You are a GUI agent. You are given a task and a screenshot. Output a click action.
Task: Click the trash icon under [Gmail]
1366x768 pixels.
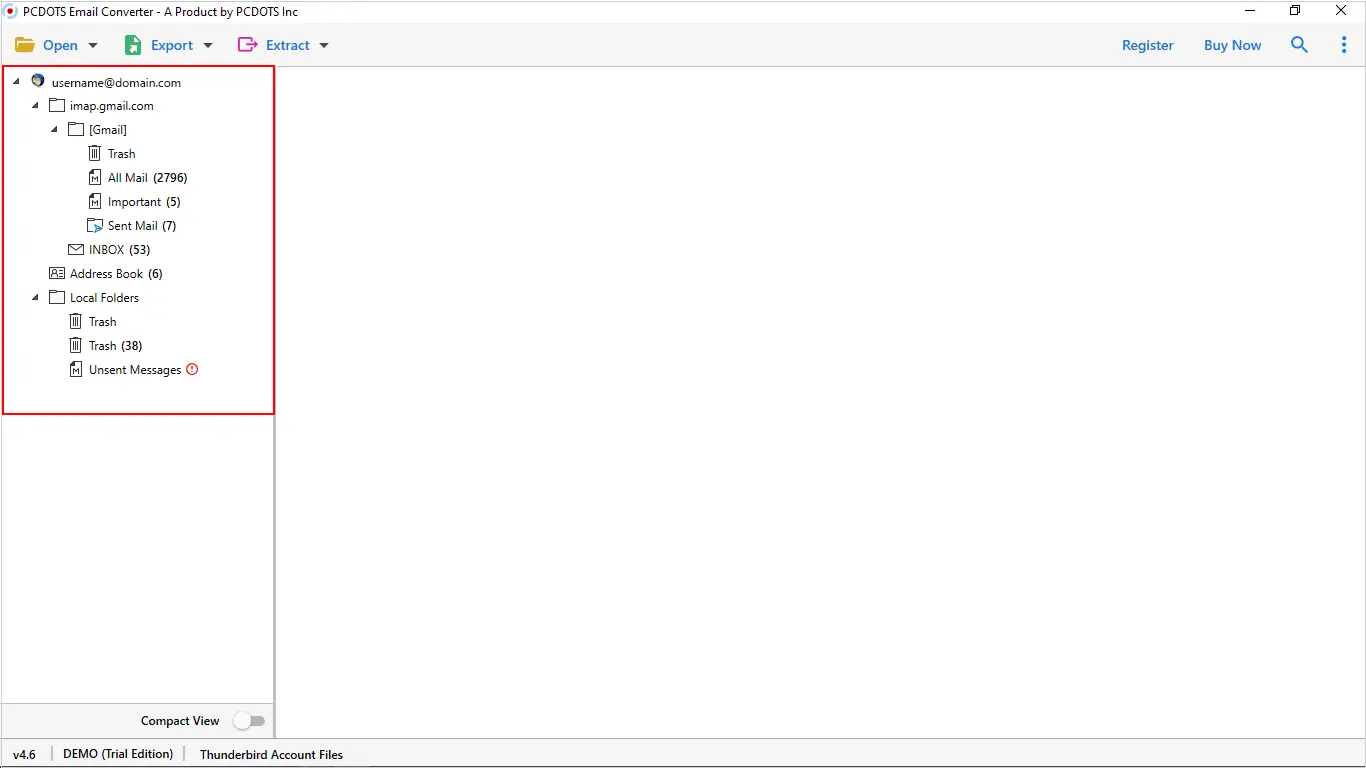click(95, 153)
